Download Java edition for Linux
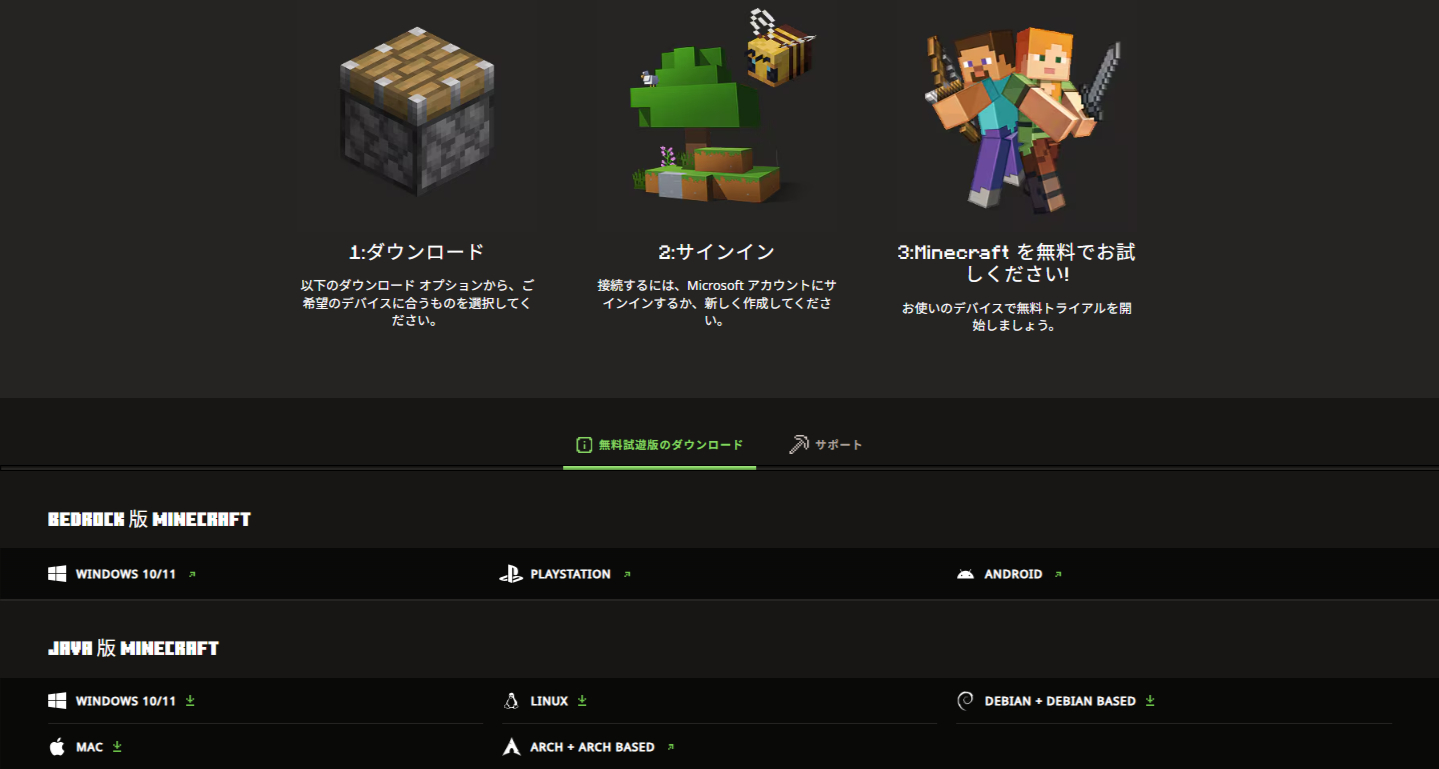Viewport: 1439px width, 769px height. pos(545,701)
